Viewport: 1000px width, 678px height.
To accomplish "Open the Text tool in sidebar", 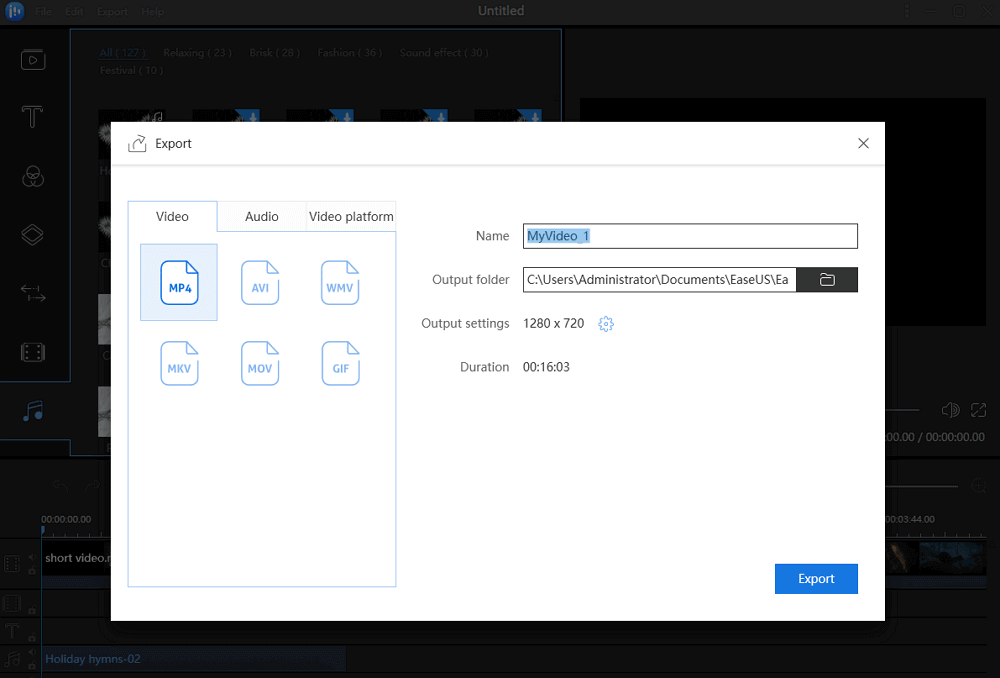I will 33,117.
